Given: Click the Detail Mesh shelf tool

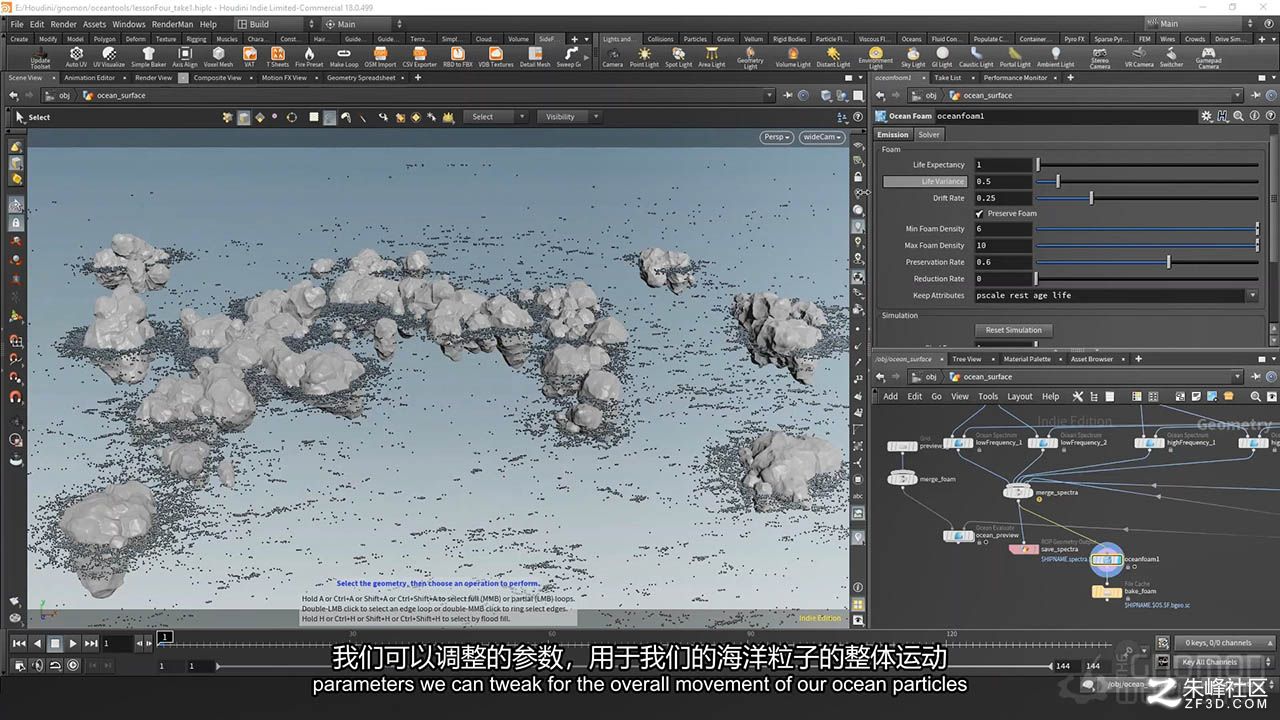Looking at the screenshot, I should [535, 57].
